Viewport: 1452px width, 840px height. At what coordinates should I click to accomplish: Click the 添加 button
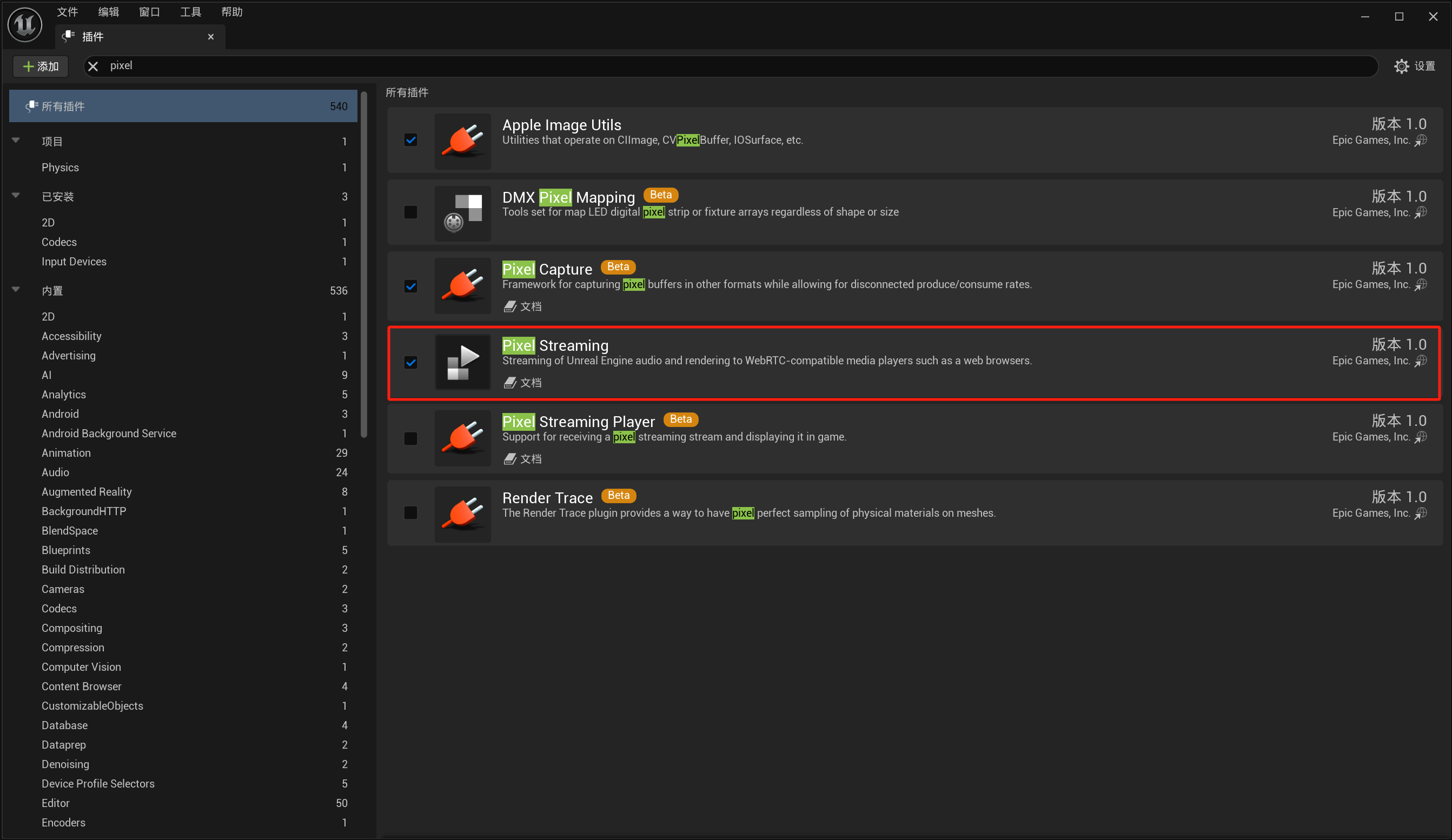point(41,66)
